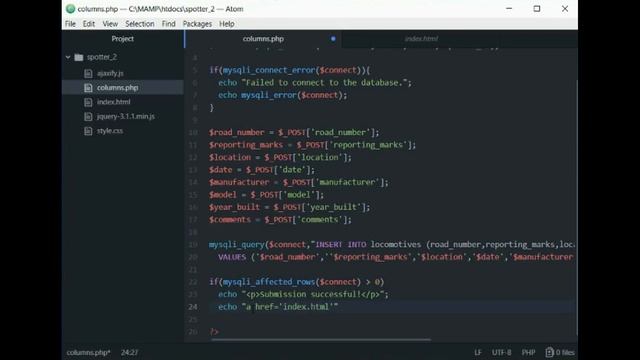640x360 pixels.
Task: Open the View menu
Action: pyautogui.click(x=110, y=24)
